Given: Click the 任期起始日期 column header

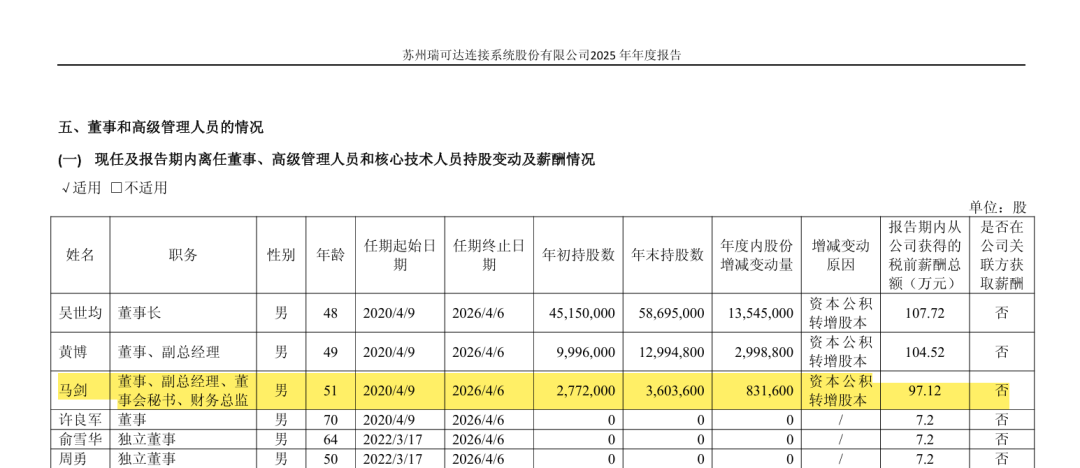Looking at the screenshot, I should [400, 255].
